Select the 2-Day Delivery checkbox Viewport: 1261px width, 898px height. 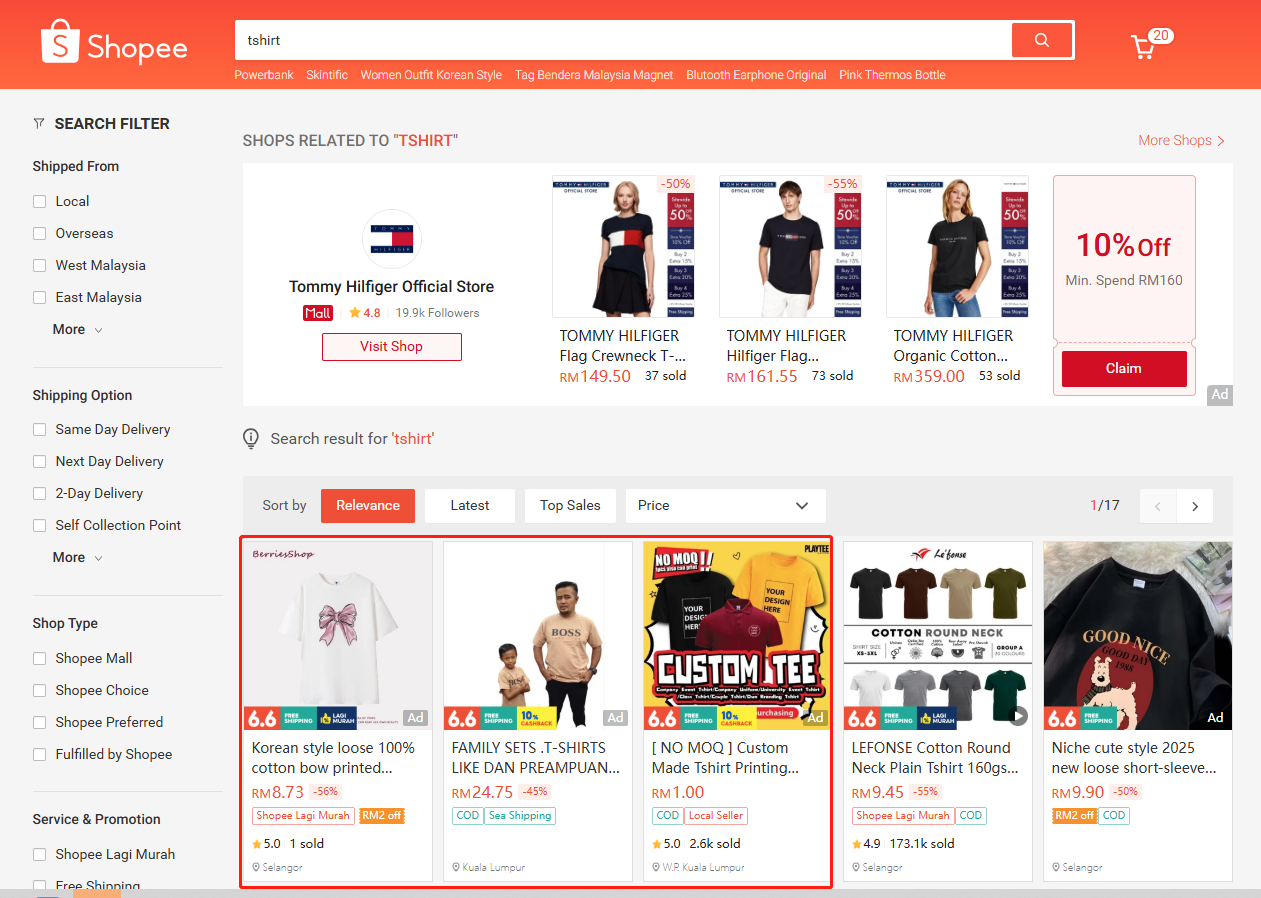pyautogui.click(x=40, y=493)
